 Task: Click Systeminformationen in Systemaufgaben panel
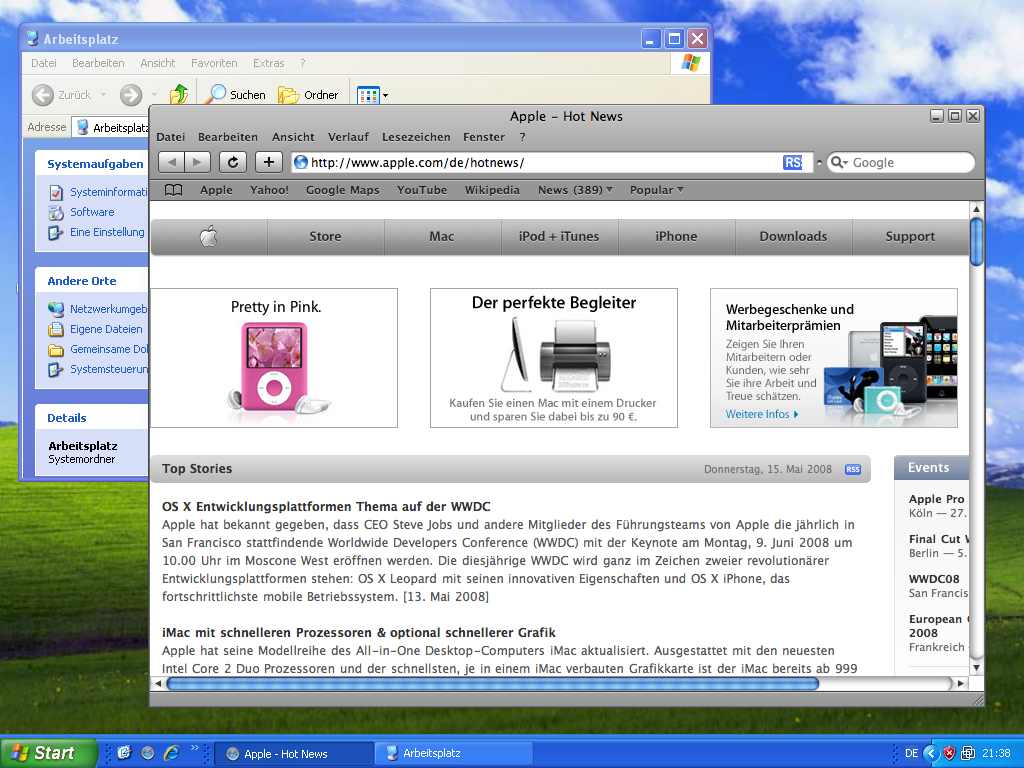coord(99,192)
